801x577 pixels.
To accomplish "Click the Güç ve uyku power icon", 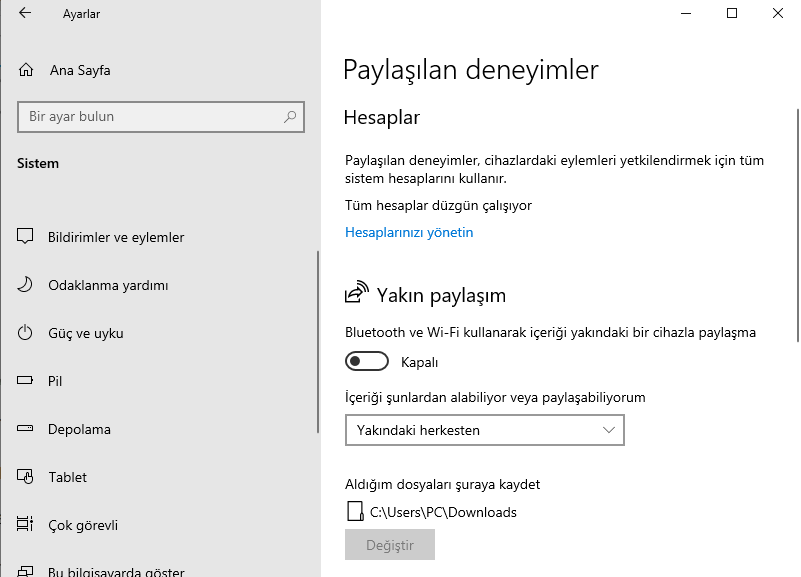I will tap(26, 333).
